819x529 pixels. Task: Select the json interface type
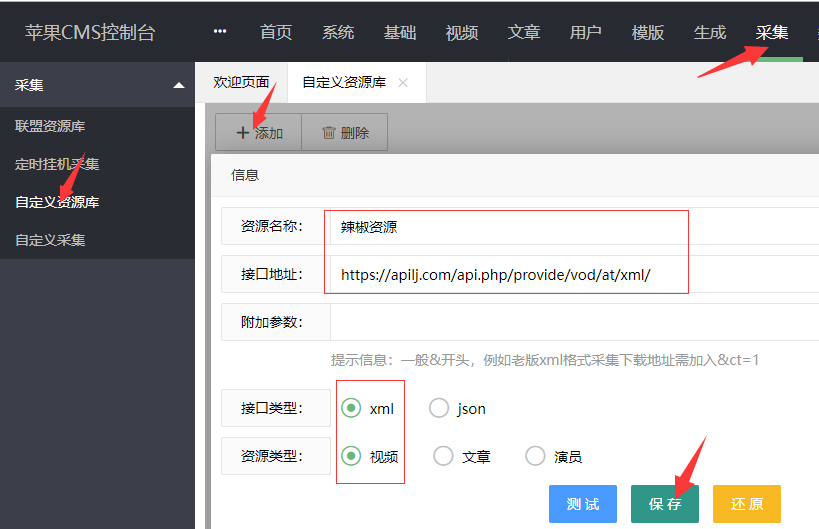pos(439,408)
